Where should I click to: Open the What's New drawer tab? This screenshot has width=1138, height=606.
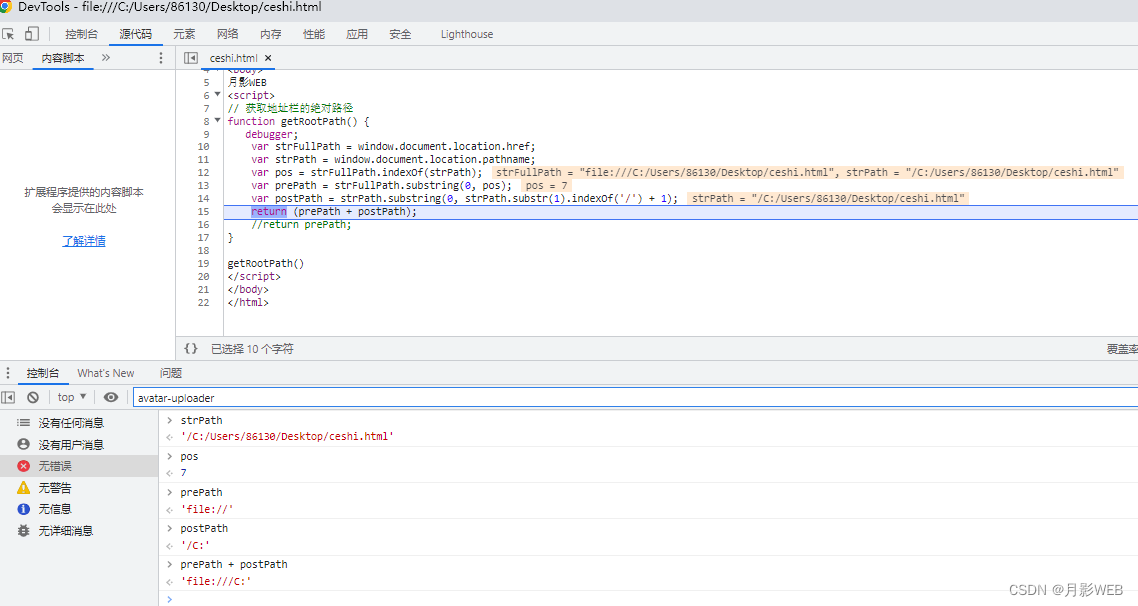(x=106, y=373)
